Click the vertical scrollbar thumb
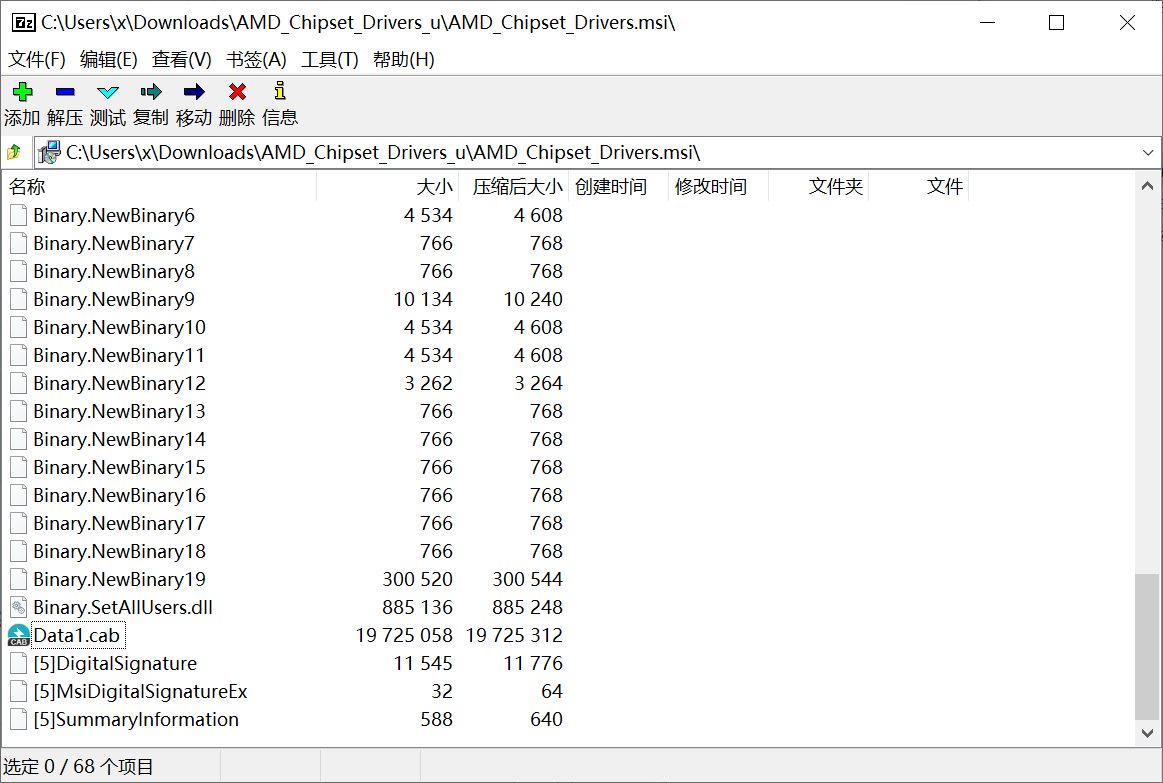 pyautogui.click(x=1147, y=647)
